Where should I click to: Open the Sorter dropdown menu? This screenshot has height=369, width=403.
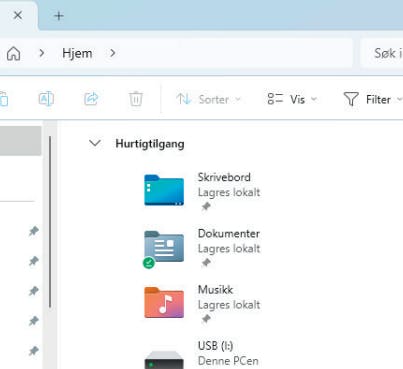point(208,99)
